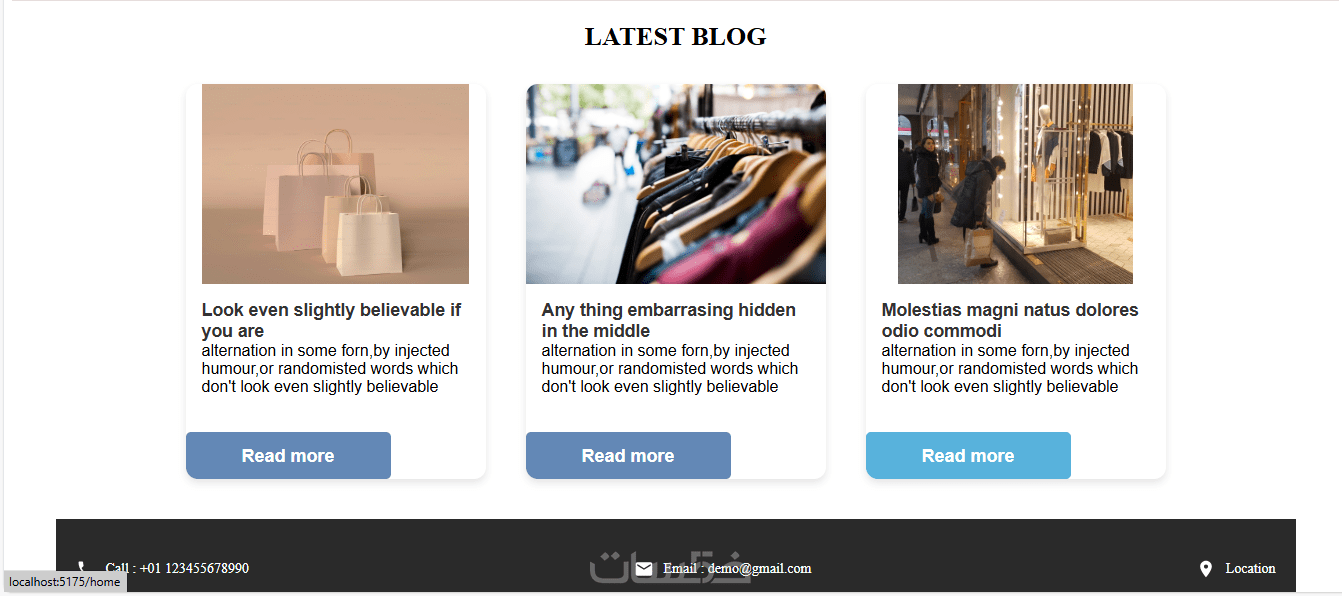Click light blue Read more button
The image size is (1342, 596).
click(968, 456)
